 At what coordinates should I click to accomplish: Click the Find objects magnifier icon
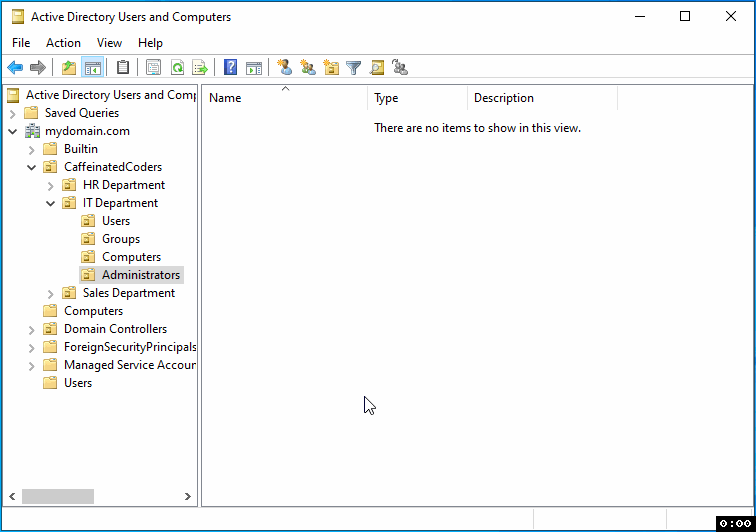(x=377, y=68)
